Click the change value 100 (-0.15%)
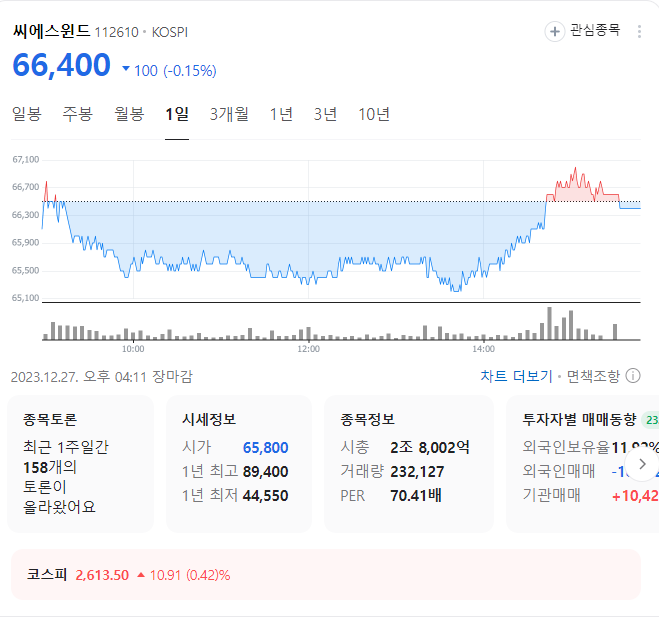659x618 pixels. 175,71
